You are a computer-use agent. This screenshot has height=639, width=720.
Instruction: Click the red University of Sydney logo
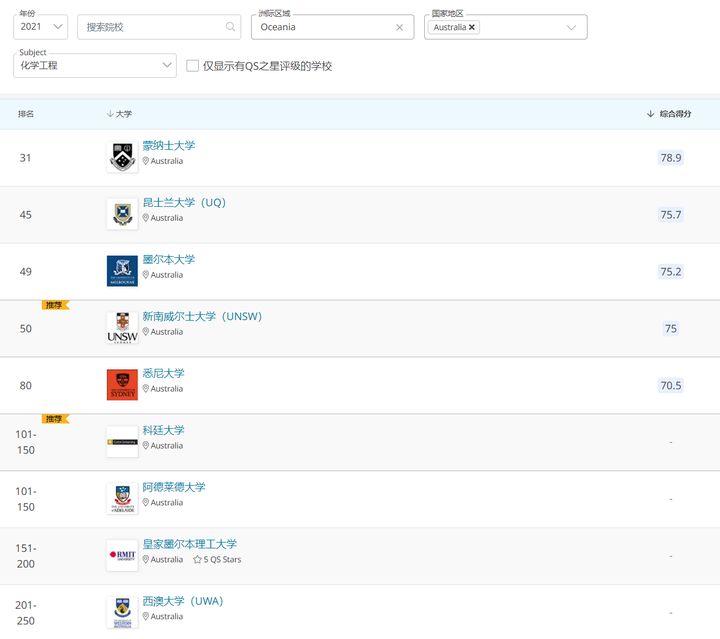(x=122, y=385)
